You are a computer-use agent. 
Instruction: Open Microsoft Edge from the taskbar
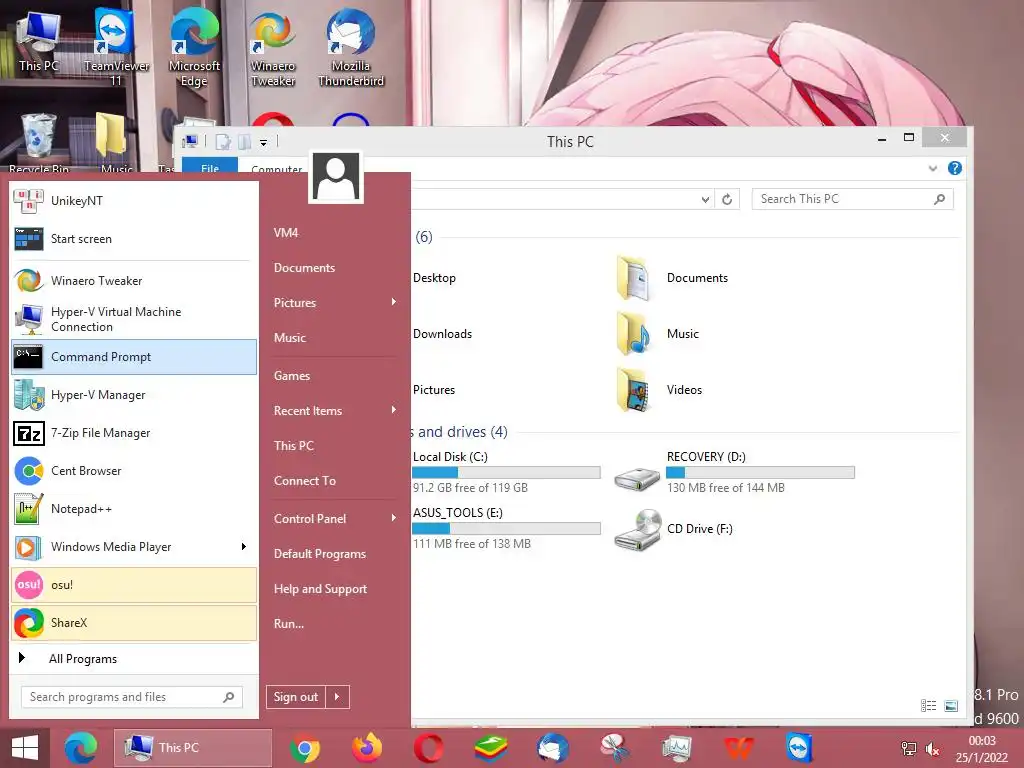[81, 748]
